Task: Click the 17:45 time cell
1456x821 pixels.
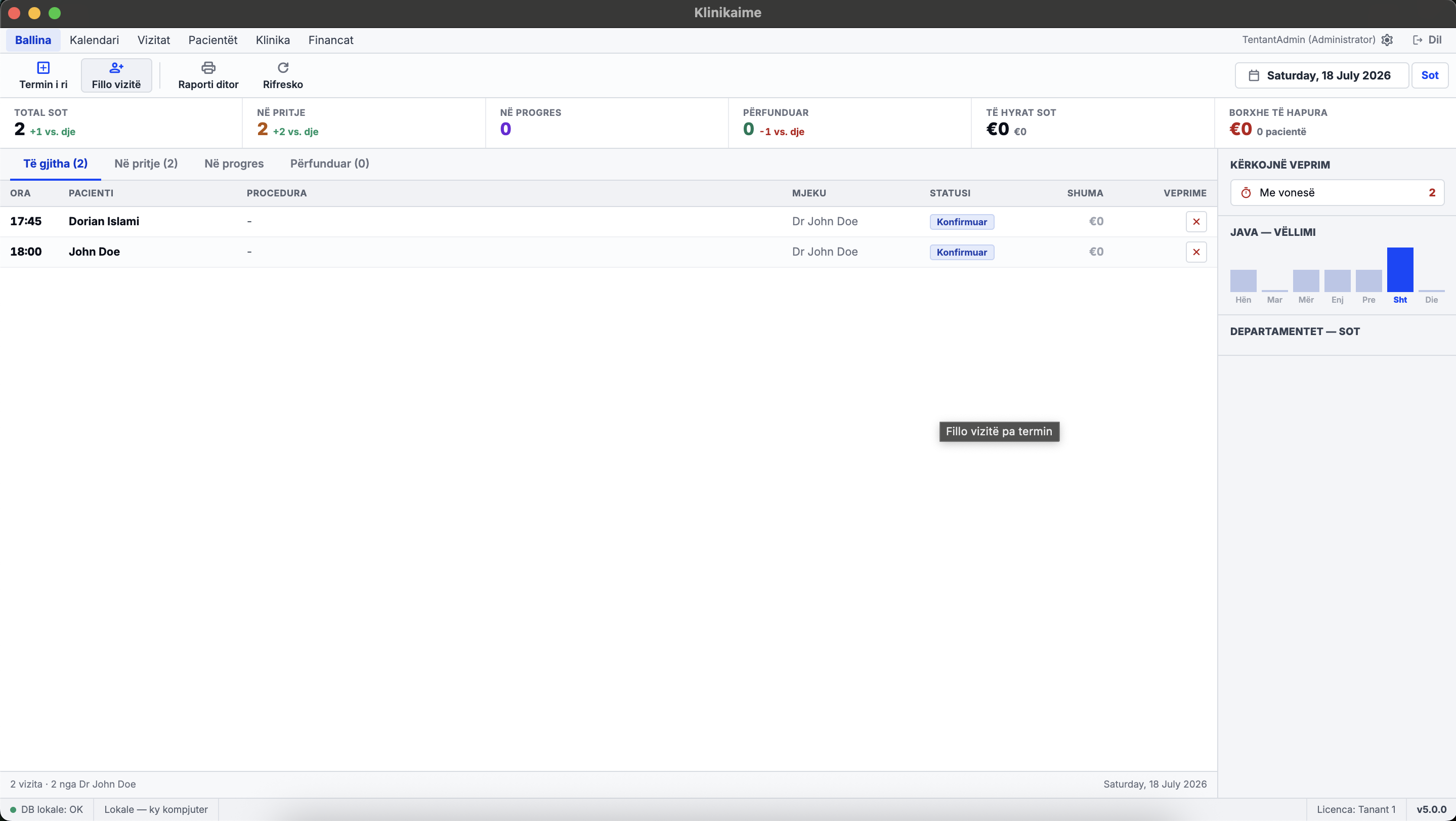Action: 26,222
